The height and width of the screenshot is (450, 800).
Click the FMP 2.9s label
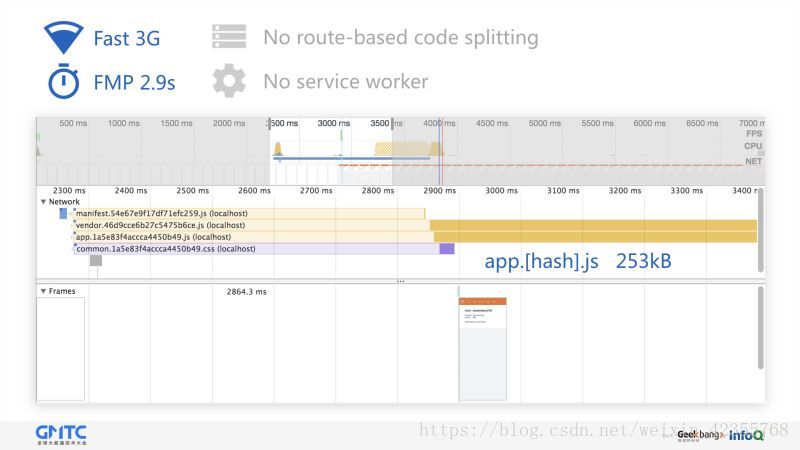[x=134, y=83]
